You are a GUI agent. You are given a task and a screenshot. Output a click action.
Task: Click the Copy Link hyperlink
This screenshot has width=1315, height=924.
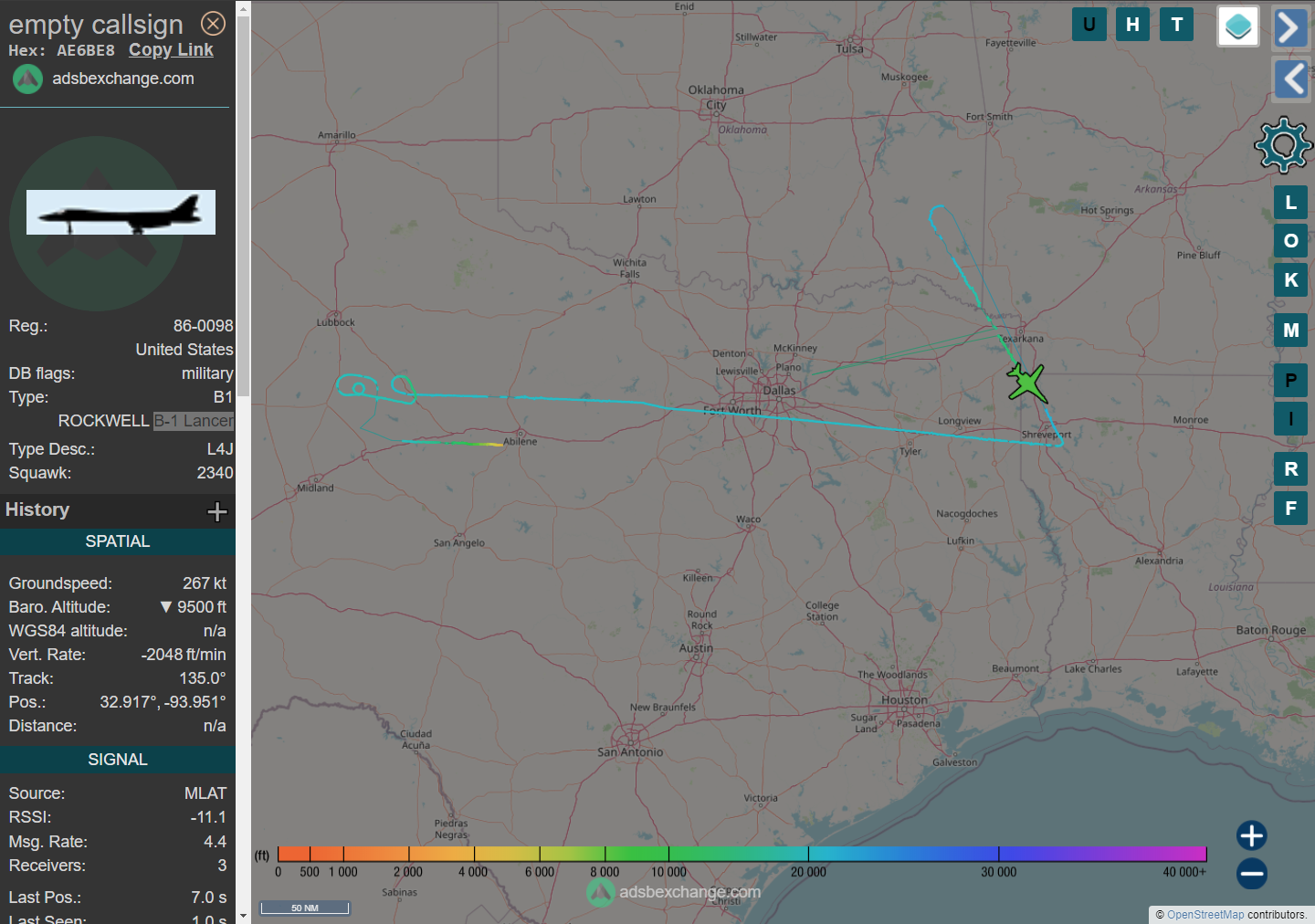click(x=171, y=50)
